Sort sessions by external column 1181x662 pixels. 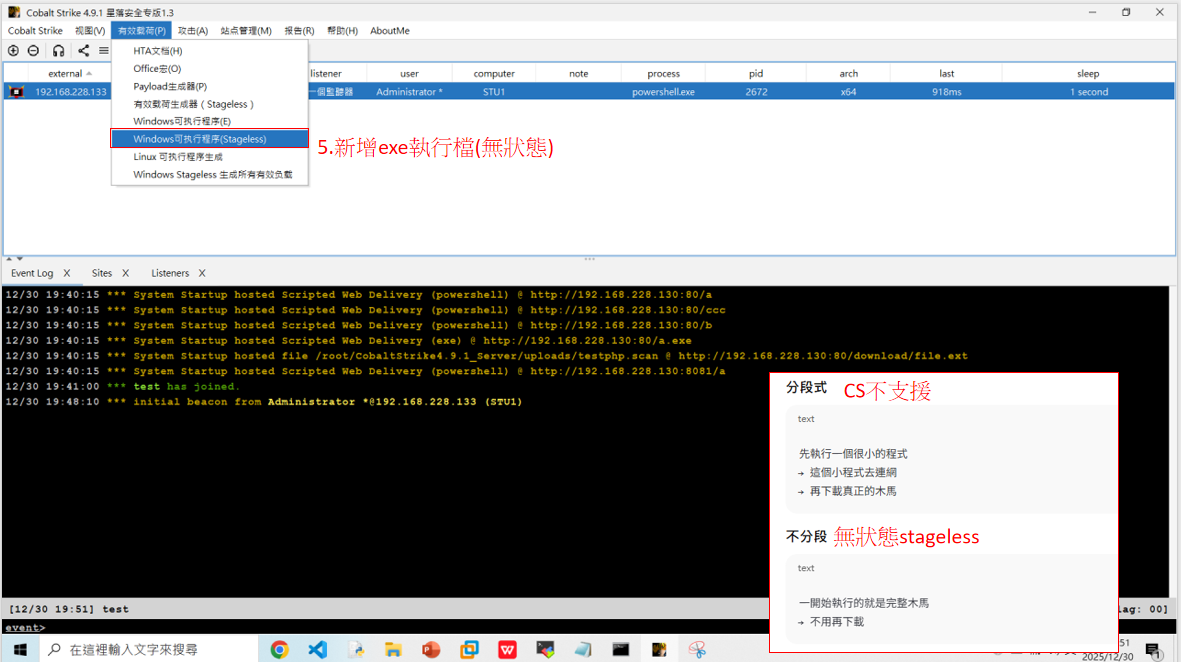69,74
